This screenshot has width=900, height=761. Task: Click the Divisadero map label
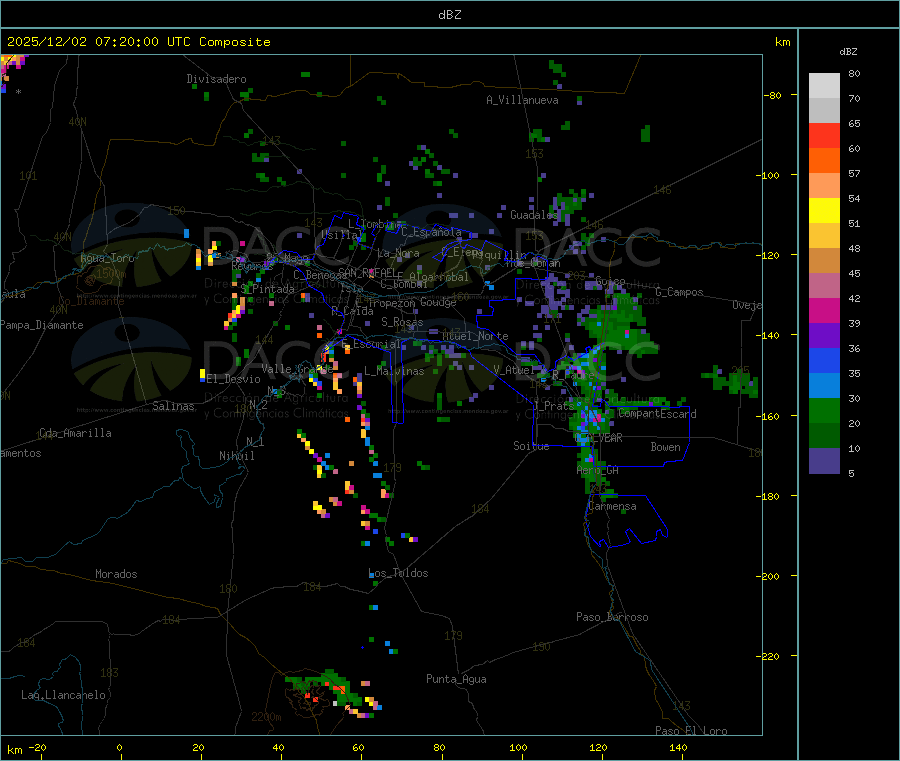coord(216,79)
